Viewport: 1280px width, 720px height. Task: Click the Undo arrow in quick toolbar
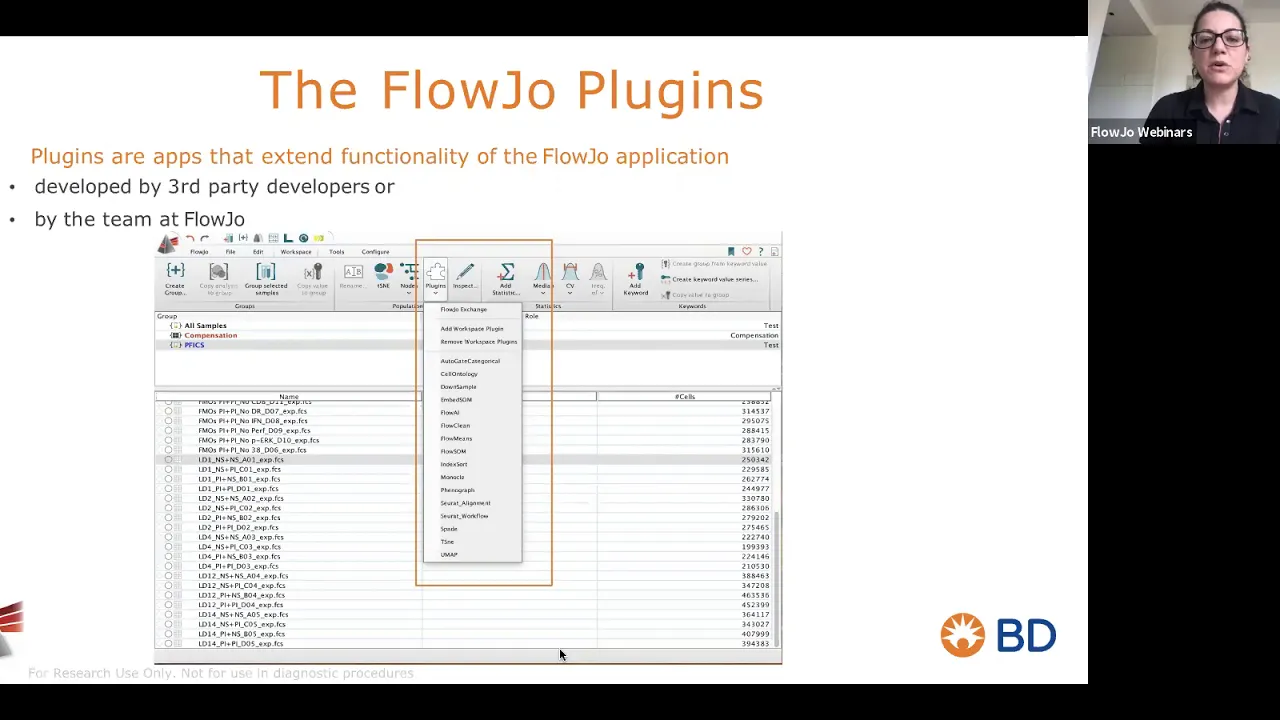[190, 239]
